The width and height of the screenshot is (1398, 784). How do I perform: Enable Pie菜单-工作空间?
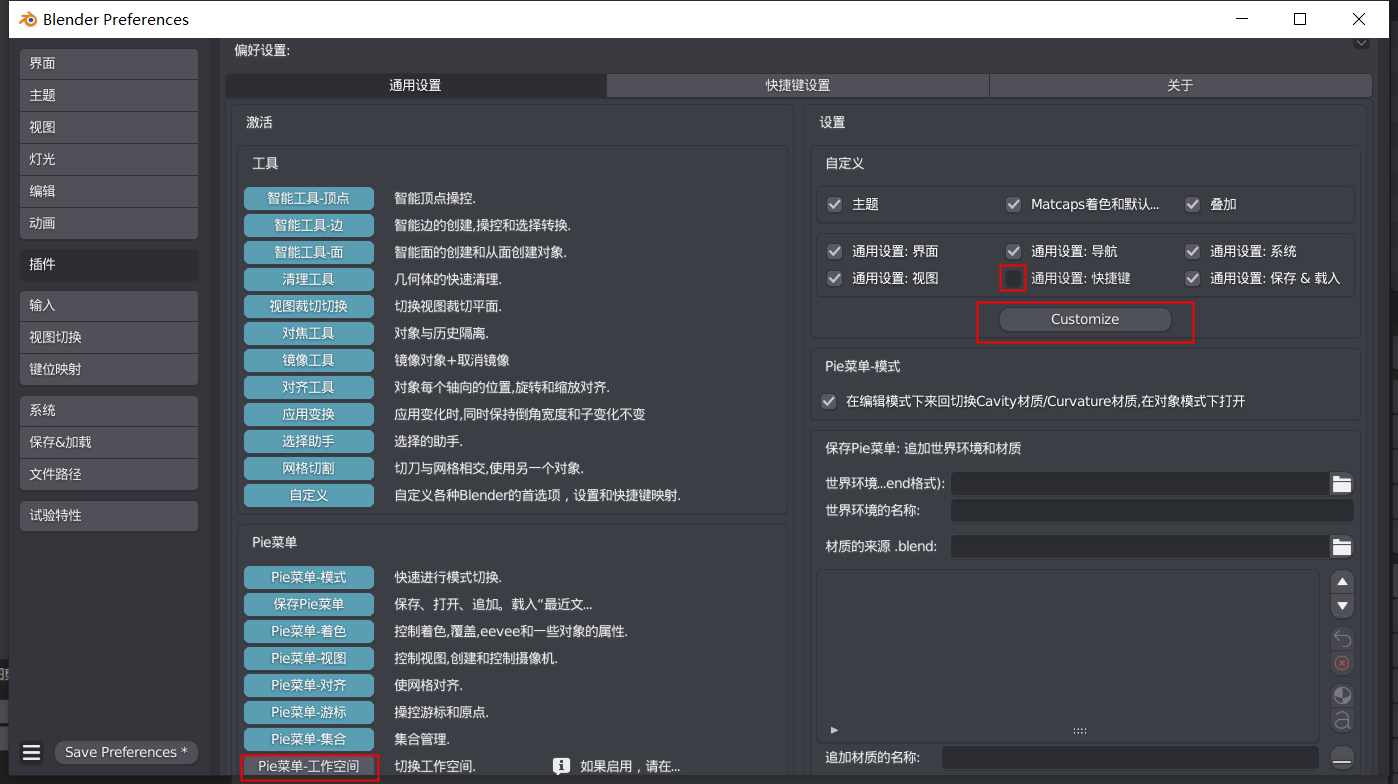309,766
